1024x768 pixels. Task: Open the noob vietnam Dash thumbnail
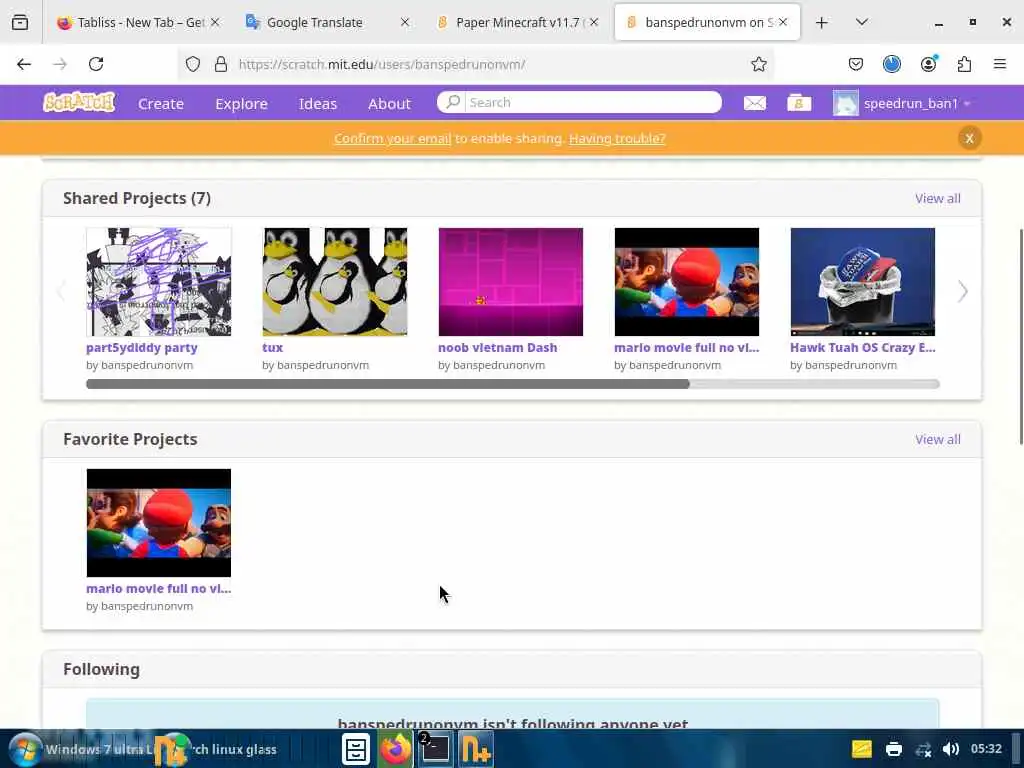click(511, 281)
